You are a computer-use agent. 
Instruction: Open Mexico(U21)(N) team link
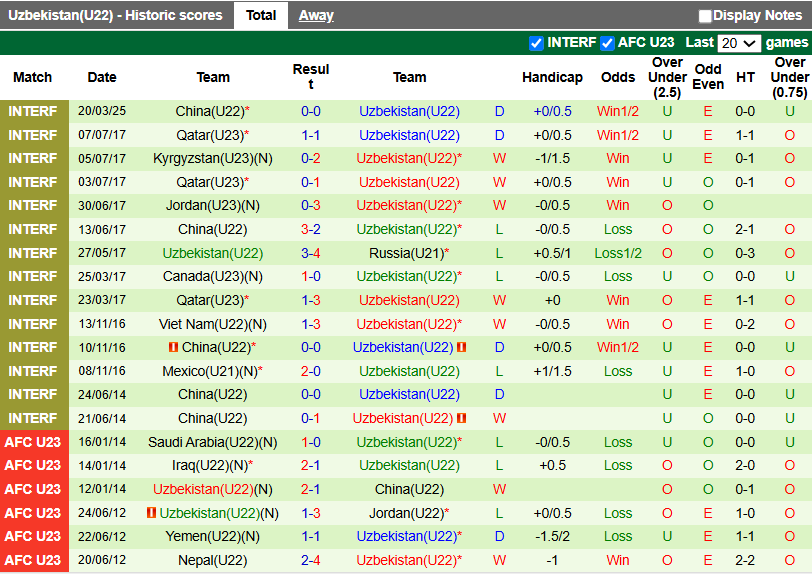coord(210,371)
